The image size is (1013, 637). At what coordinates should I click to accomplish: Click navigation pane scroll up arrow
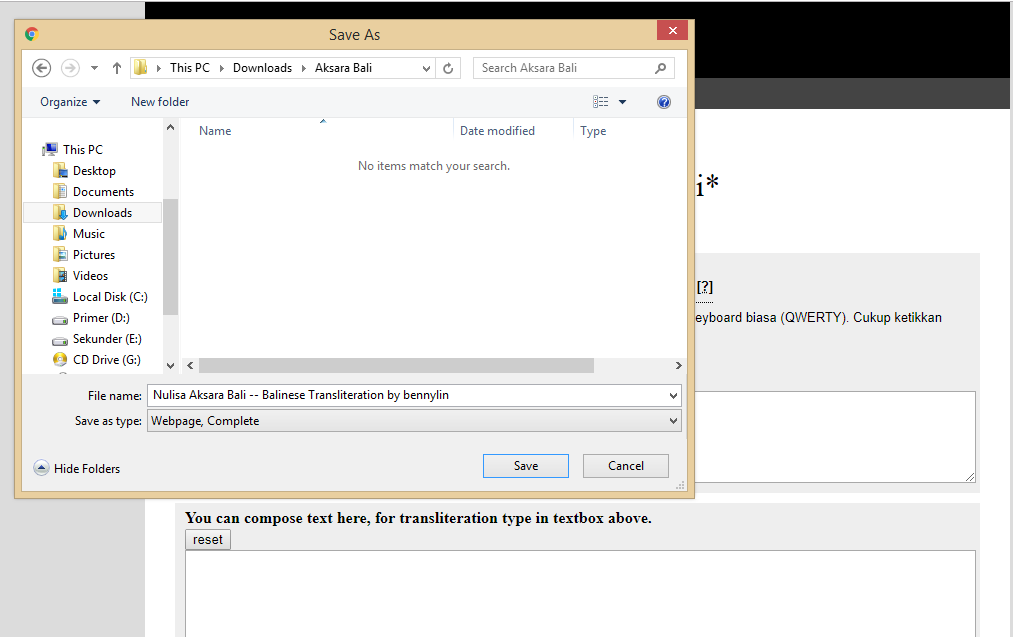point(171,127)
